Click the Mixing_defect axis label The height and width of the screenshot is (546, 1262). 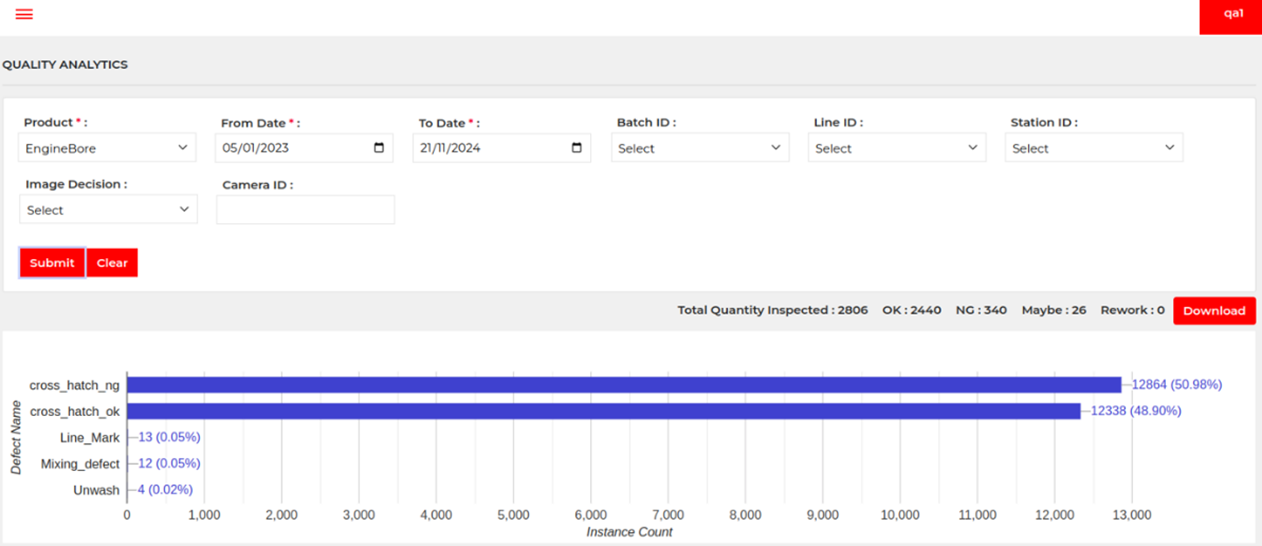(x=80, y=464)
